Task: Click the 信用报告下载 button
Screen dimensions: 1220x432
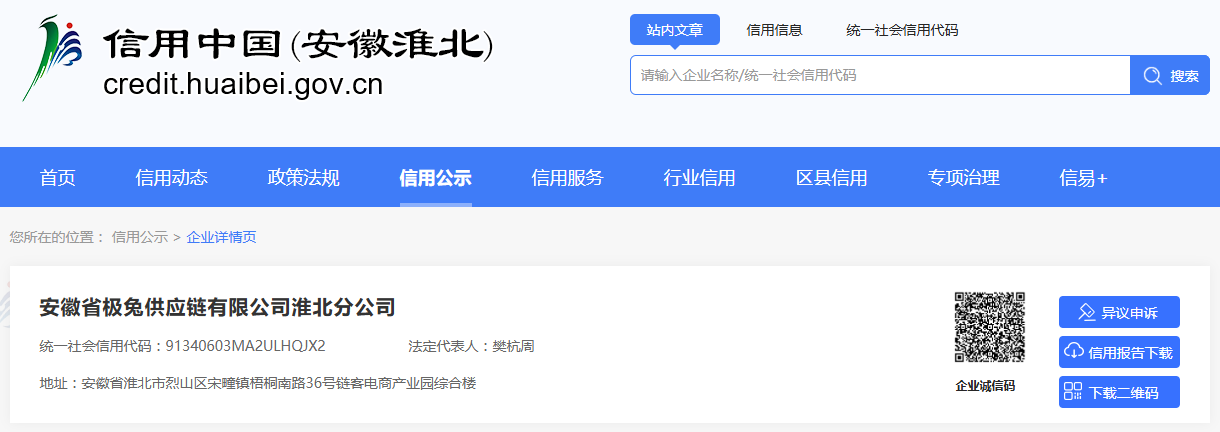Action: (1119, 352)
